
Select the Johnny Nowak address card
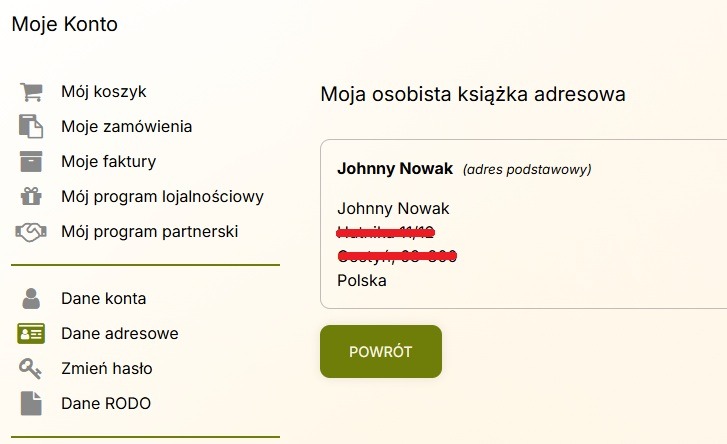[523, 223]
